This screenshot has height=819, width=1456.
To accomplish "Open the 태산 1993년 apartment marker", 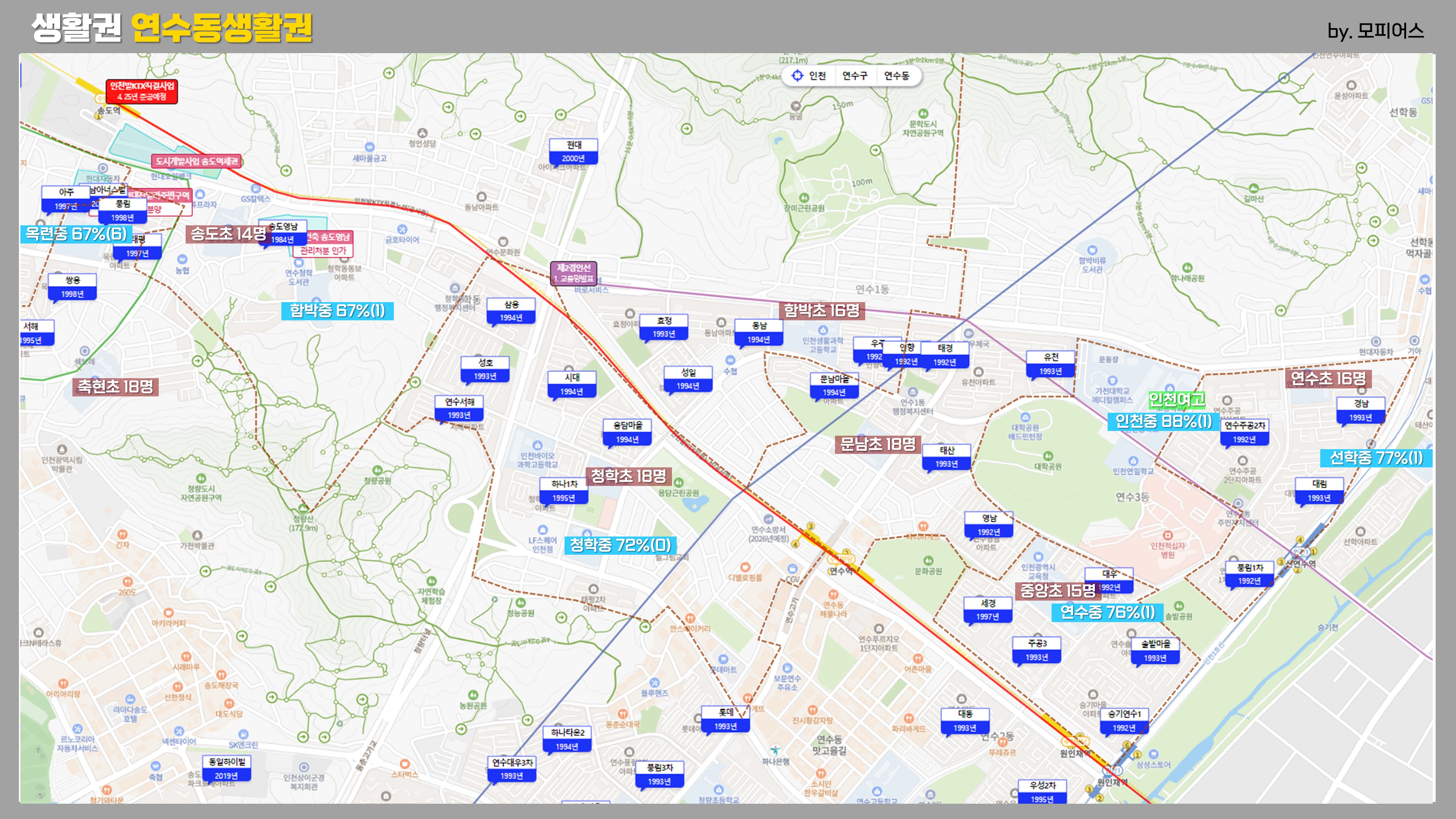I will [947, 457].
